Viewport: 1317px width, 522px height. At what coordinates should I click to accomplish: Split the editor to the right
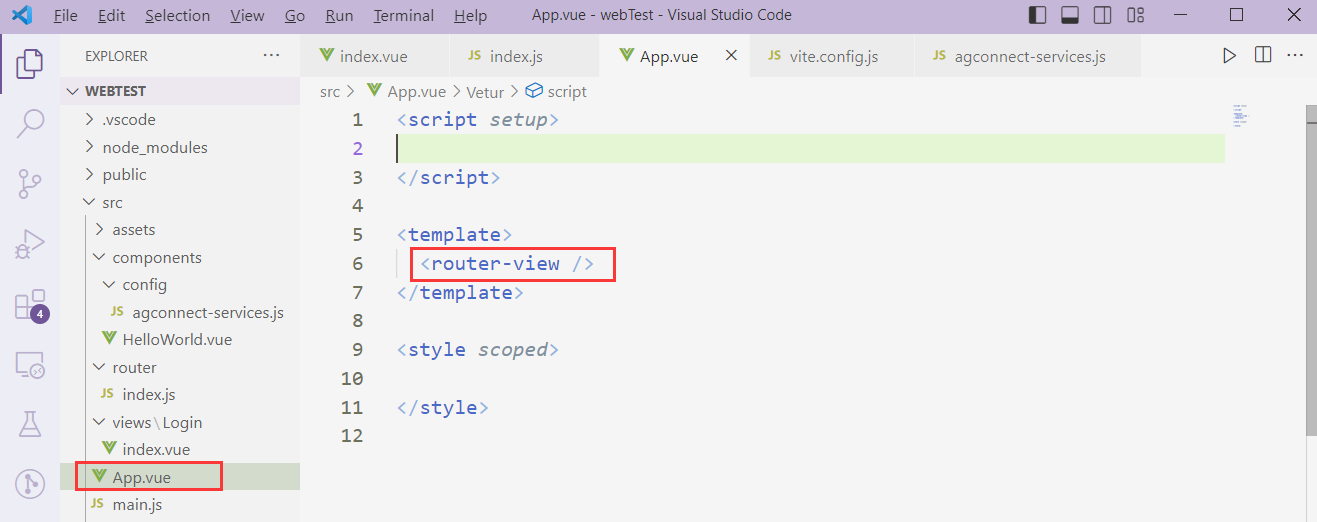[x=1263, y=56]
